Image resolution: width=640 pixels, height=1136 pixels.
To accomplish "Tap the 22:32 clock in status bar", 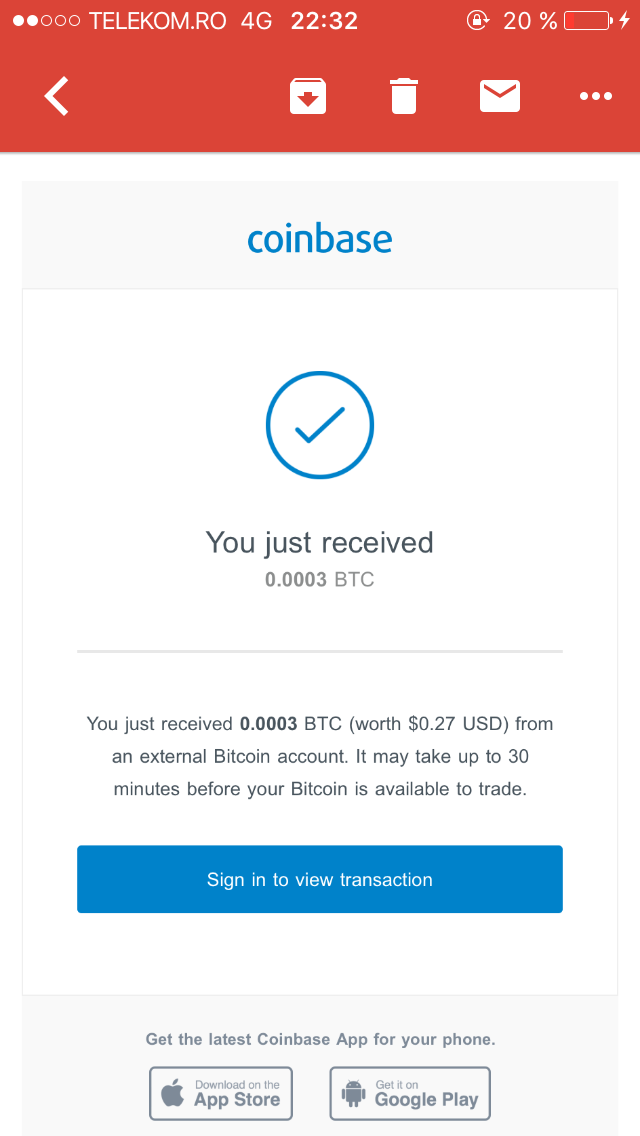I will 325,21.
